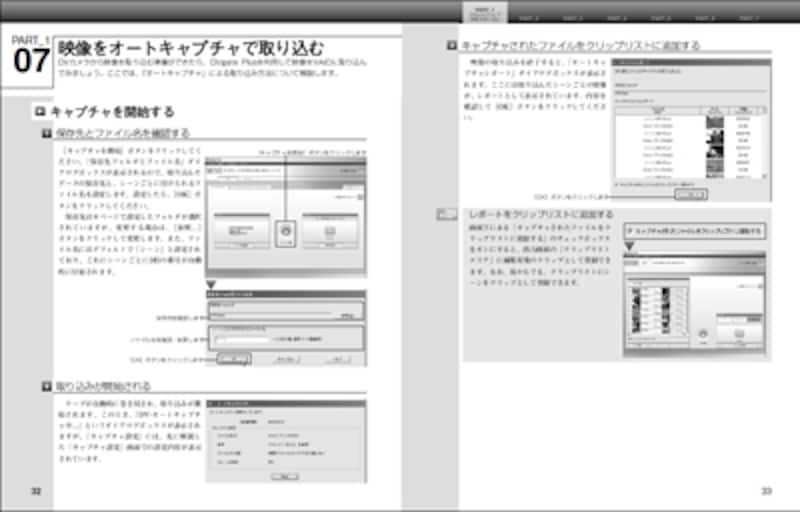Click the memo icon beside the report heading
This screenshot has height=512, width=800.
(x=446, y=214)
